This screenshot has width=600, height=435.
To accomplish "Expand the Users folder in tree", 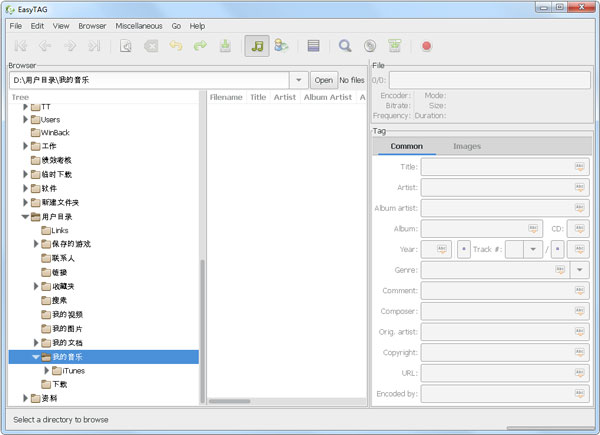I will pos(25,119).
